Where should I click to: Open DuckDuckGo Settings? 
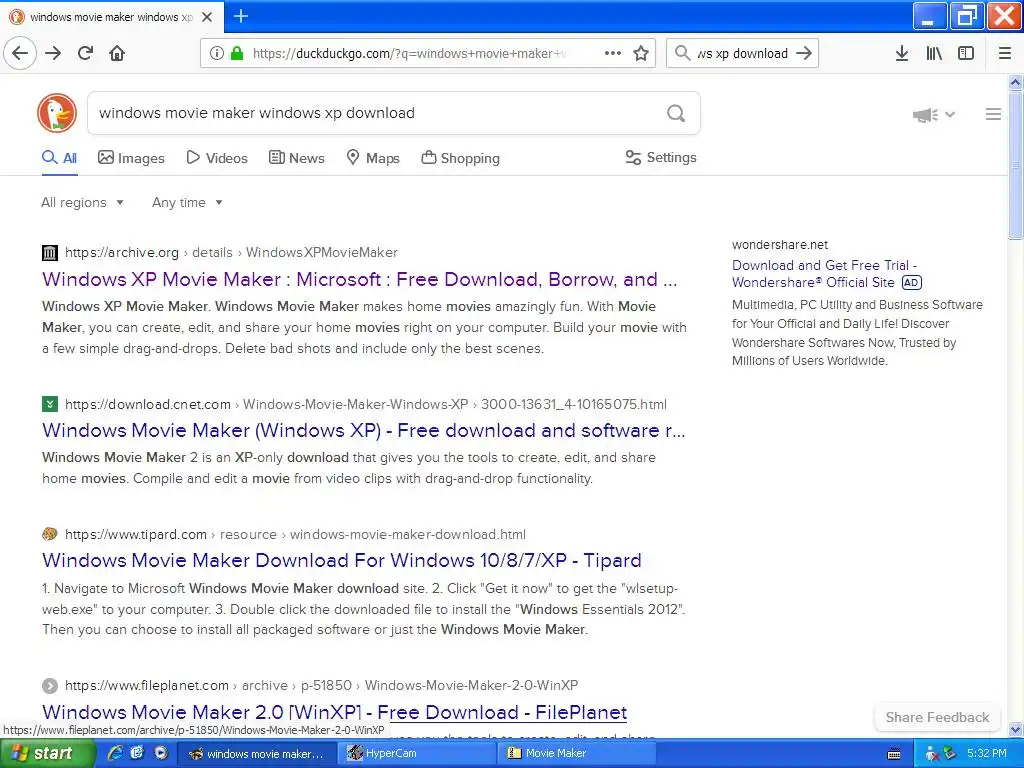click(661, 157)
